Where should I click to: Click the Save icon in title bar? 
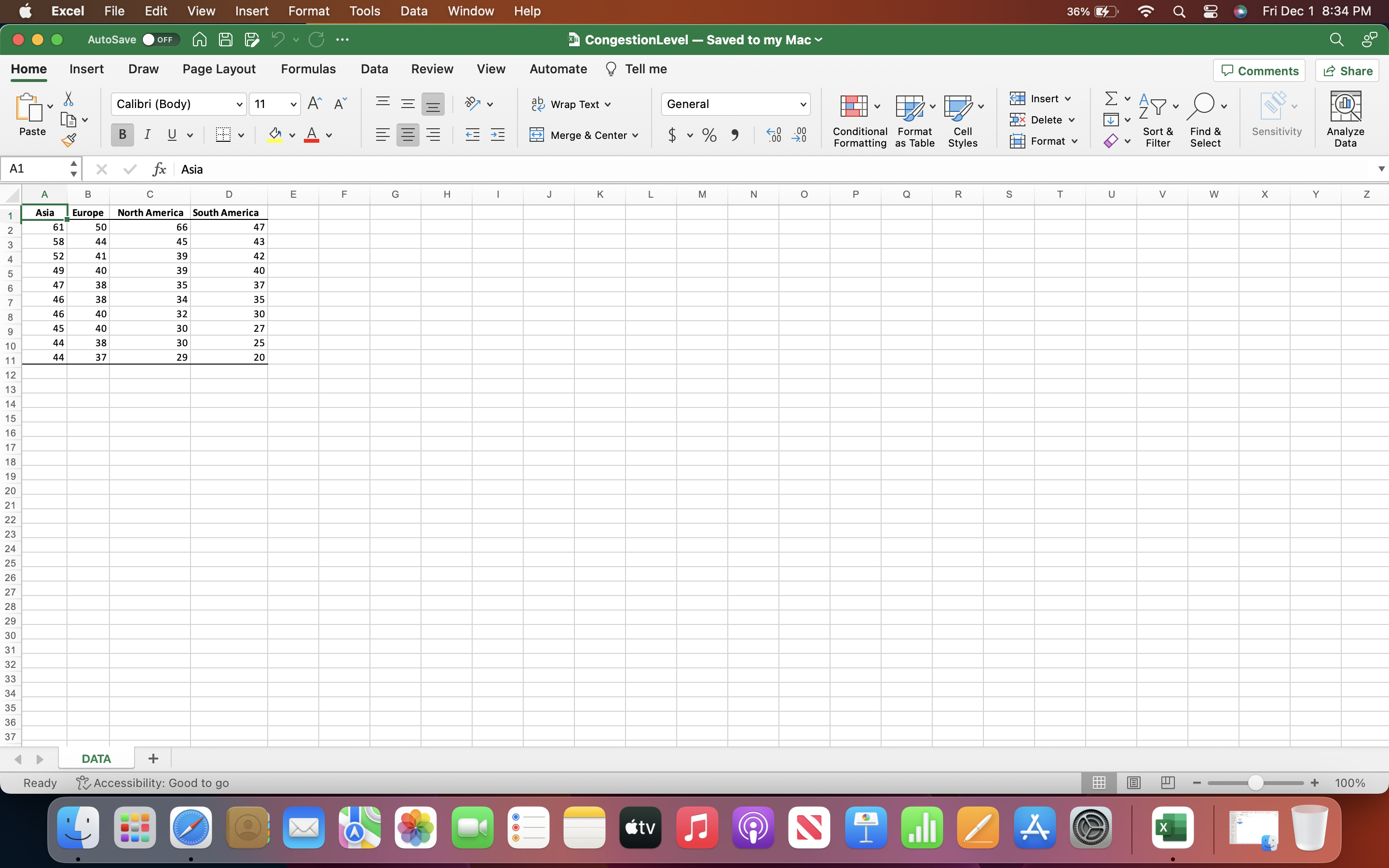[x=226, y=40]
